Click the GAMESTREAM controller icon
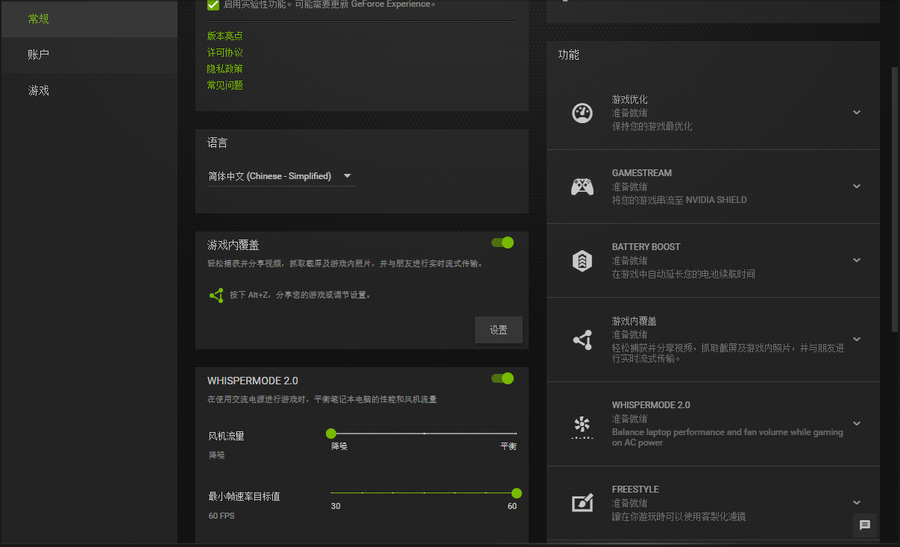 point(582,187)
